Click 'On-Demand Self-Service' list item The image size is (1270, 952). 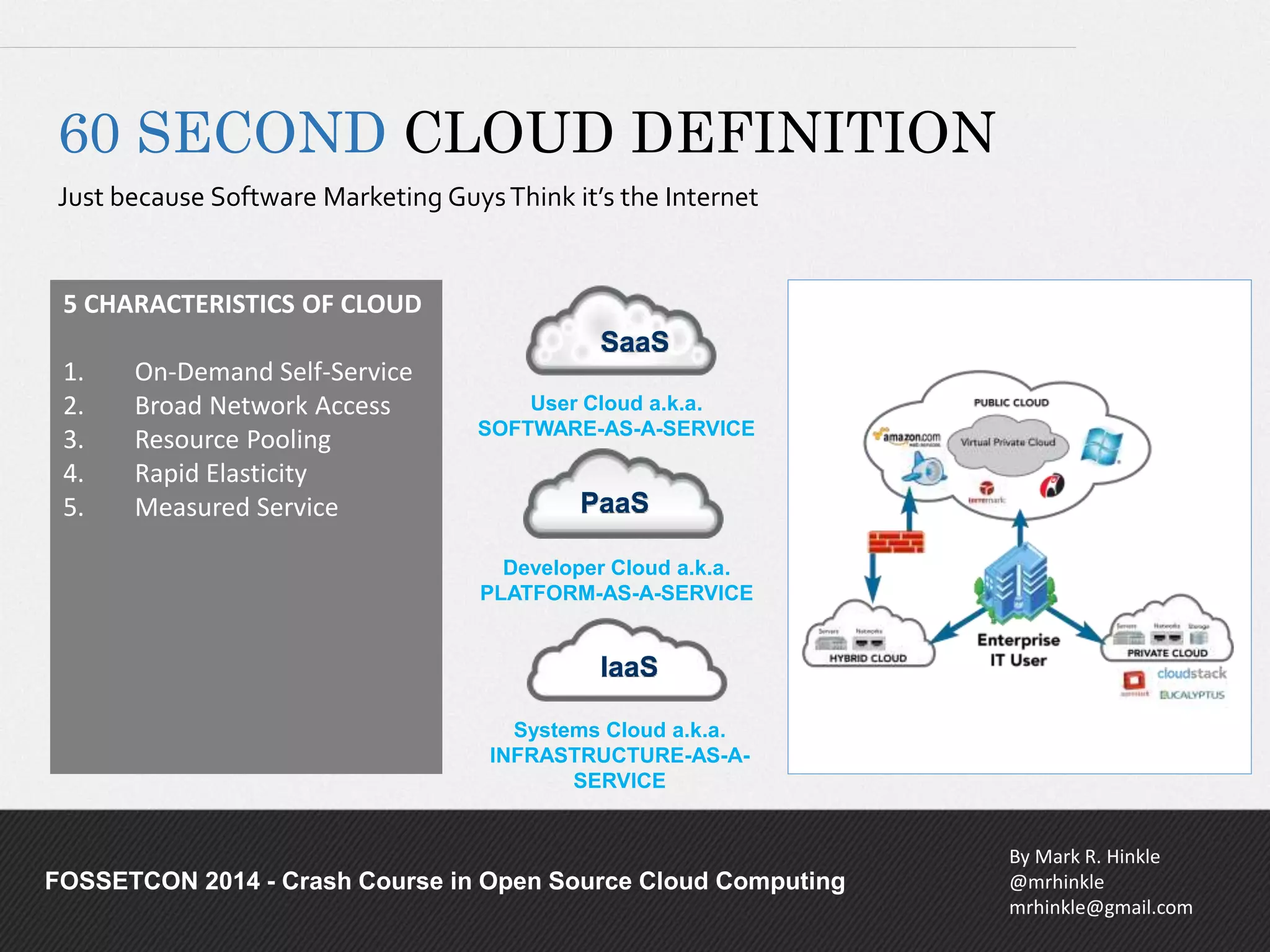coord(273,372)
